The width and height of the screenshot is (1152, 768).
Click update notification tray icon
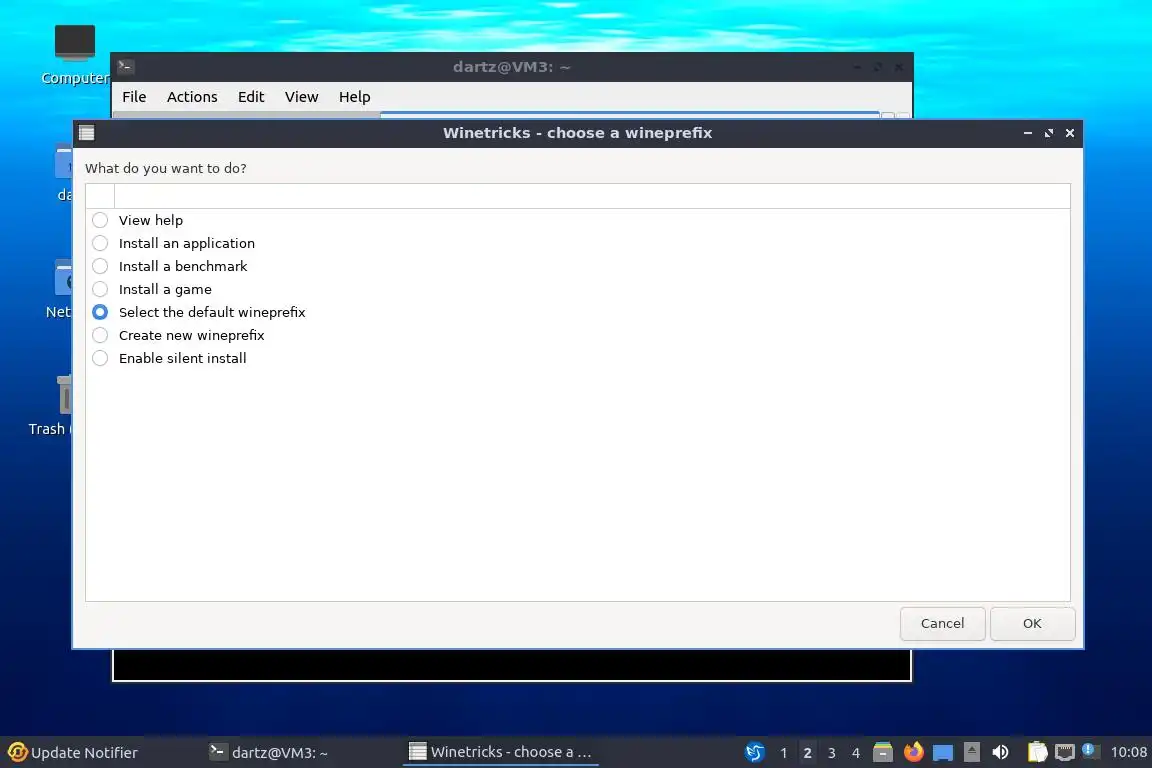pos(1090,751)
